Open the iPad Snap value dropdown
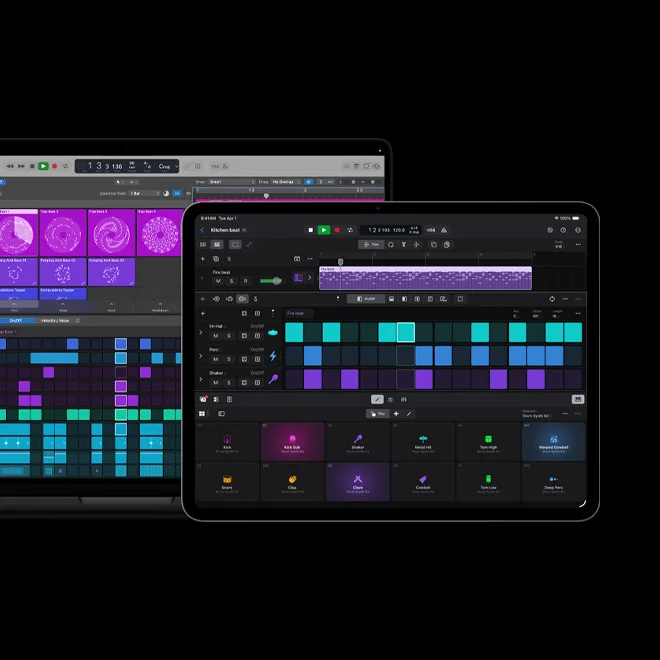Image resolution: width=660 pixels, height=660 pixels. coord(559,245)
